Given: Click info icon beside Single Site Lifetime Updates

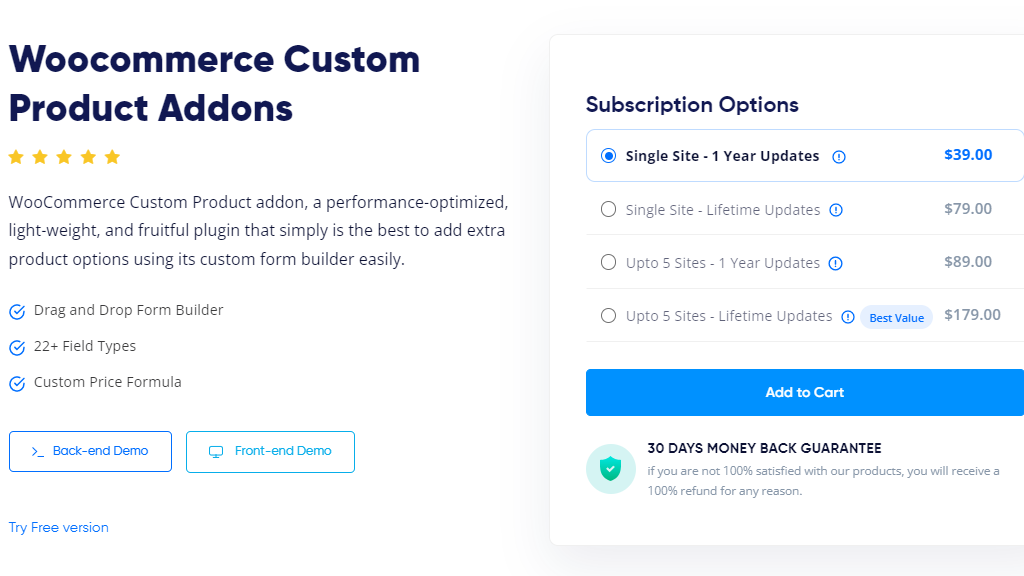Looking at the screenshot, I should click(836, 210).
